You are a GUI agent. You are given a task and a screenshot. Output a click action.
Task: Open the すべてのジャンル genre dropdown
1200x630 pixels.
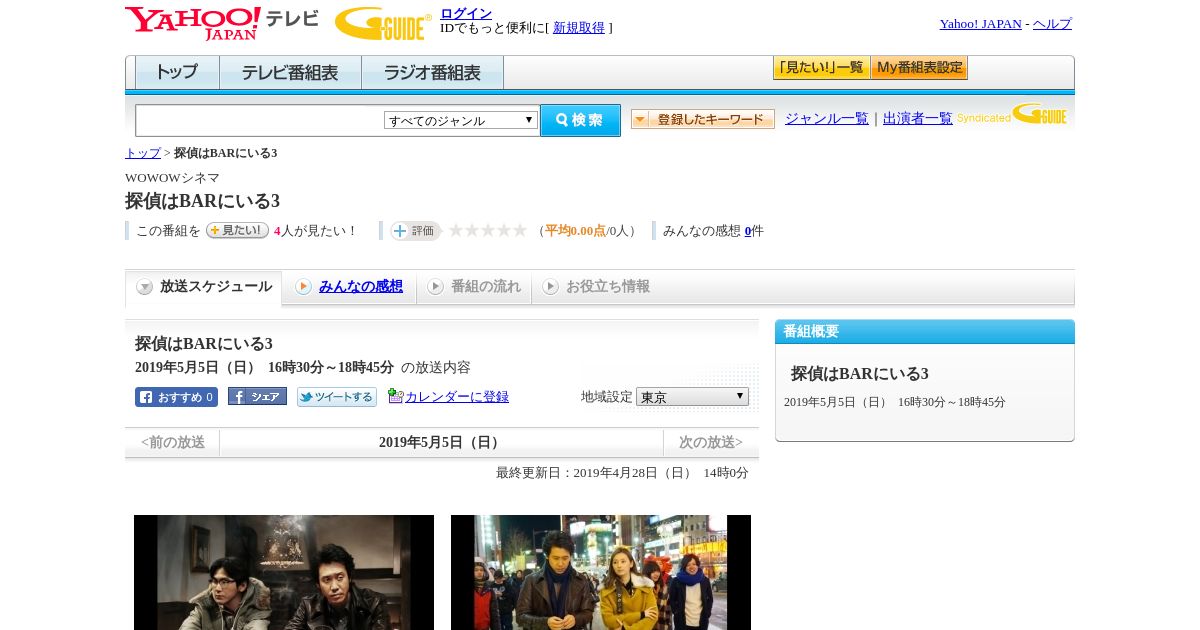tap(461, 120)
